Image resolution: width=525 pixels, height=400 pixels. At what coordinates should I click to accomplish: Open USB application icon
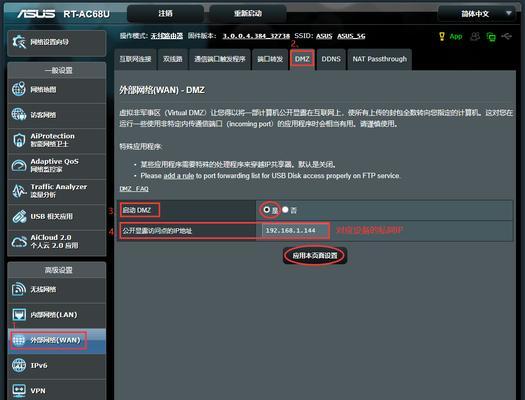19,216
